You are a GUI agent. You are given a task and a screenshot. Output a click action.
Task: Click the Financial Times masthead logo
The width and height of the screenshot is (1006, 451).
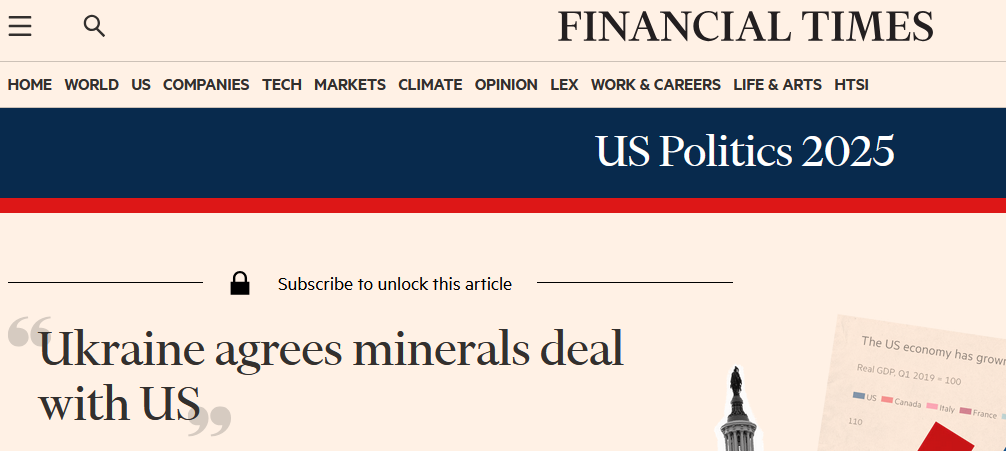point(745,27)
